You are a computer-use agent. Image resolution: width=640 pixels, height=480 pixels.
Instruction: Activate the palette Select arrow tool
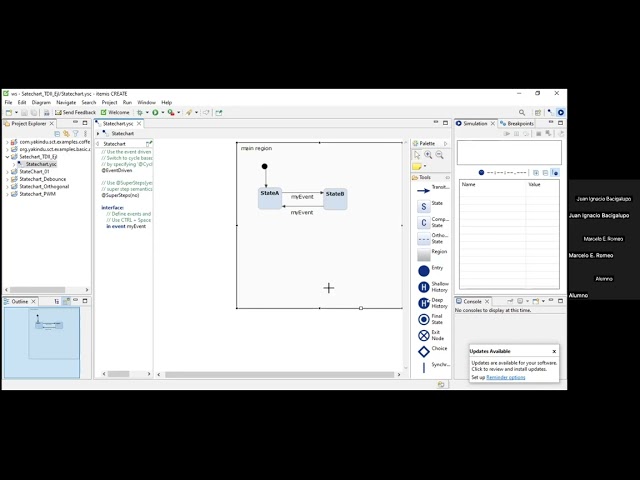pyautogui.click(x=417, y=155)
